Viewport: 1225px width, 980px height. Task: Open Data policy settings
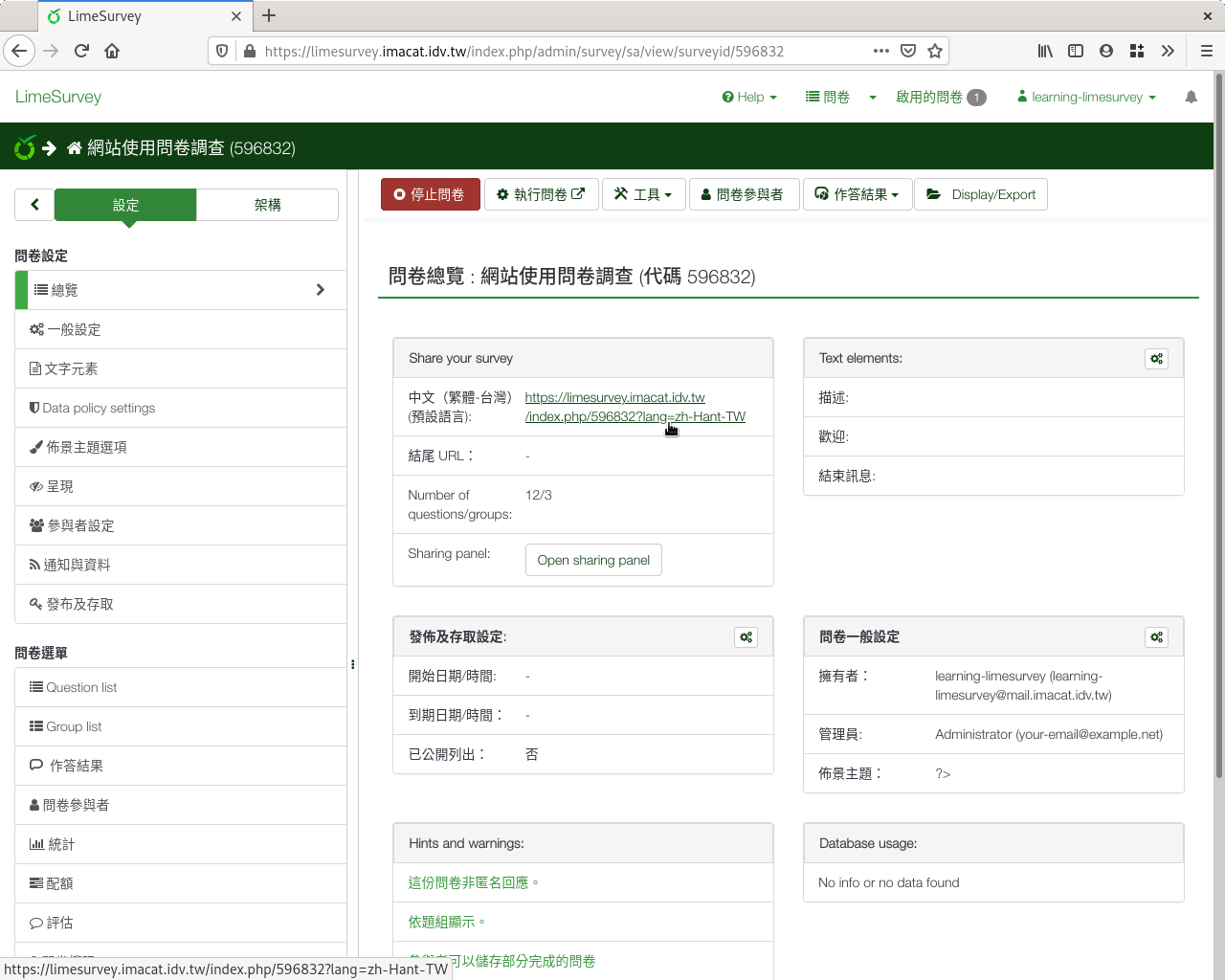tap(181, 408)
